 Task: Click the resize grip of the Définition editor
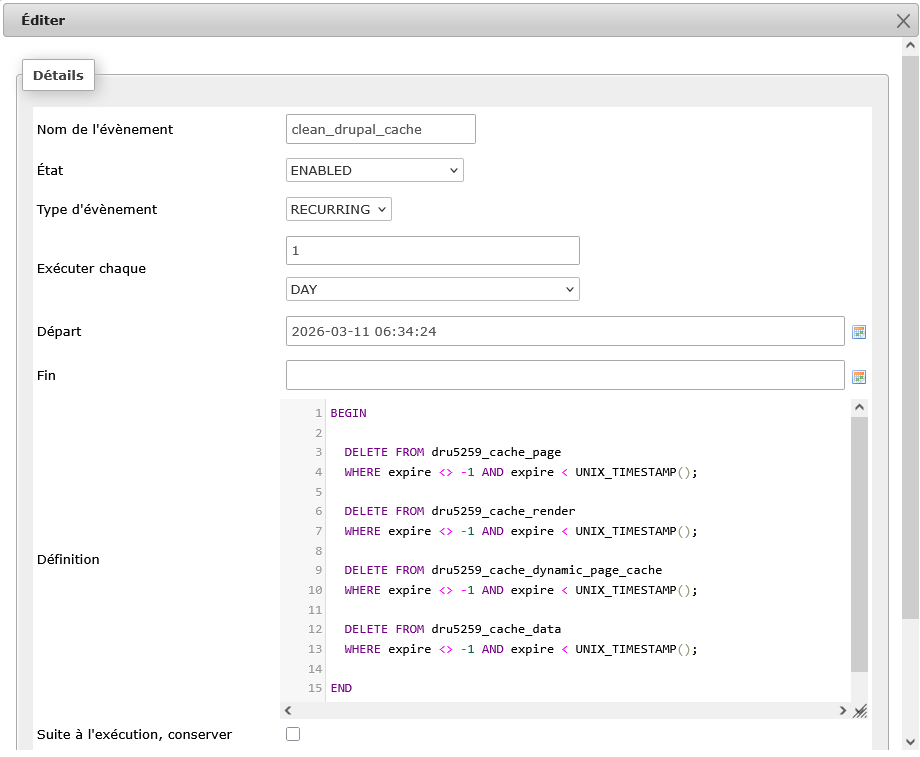point(860,710)
